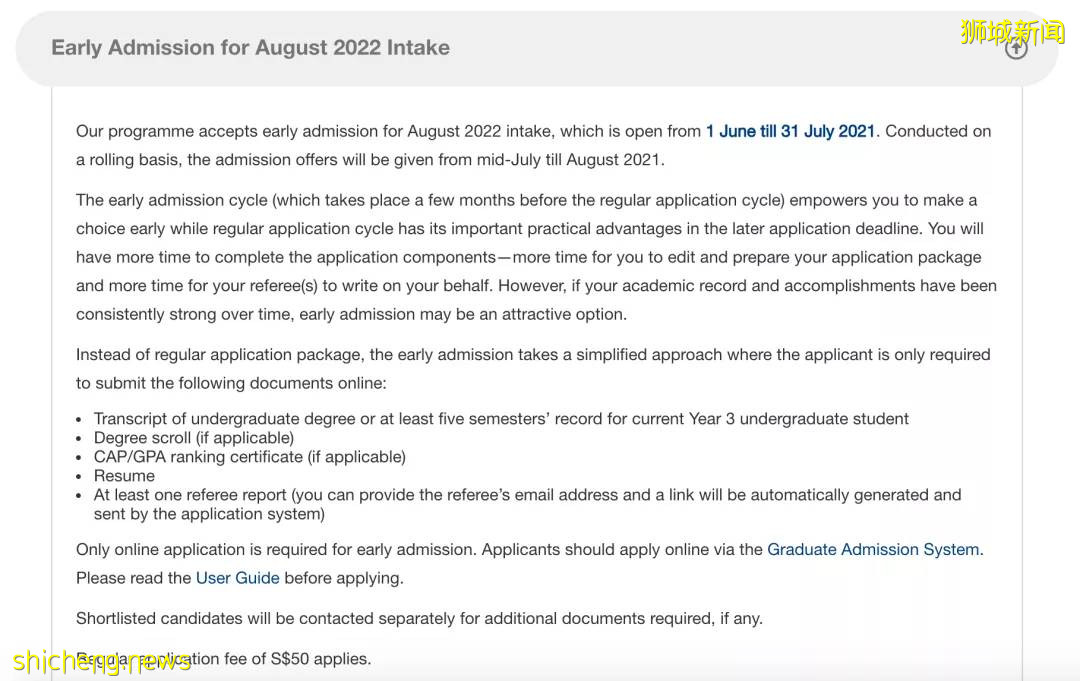The image size is (1080, 681).
Task: Click the "Only online application is required" sentence
Action: [420, 549]
